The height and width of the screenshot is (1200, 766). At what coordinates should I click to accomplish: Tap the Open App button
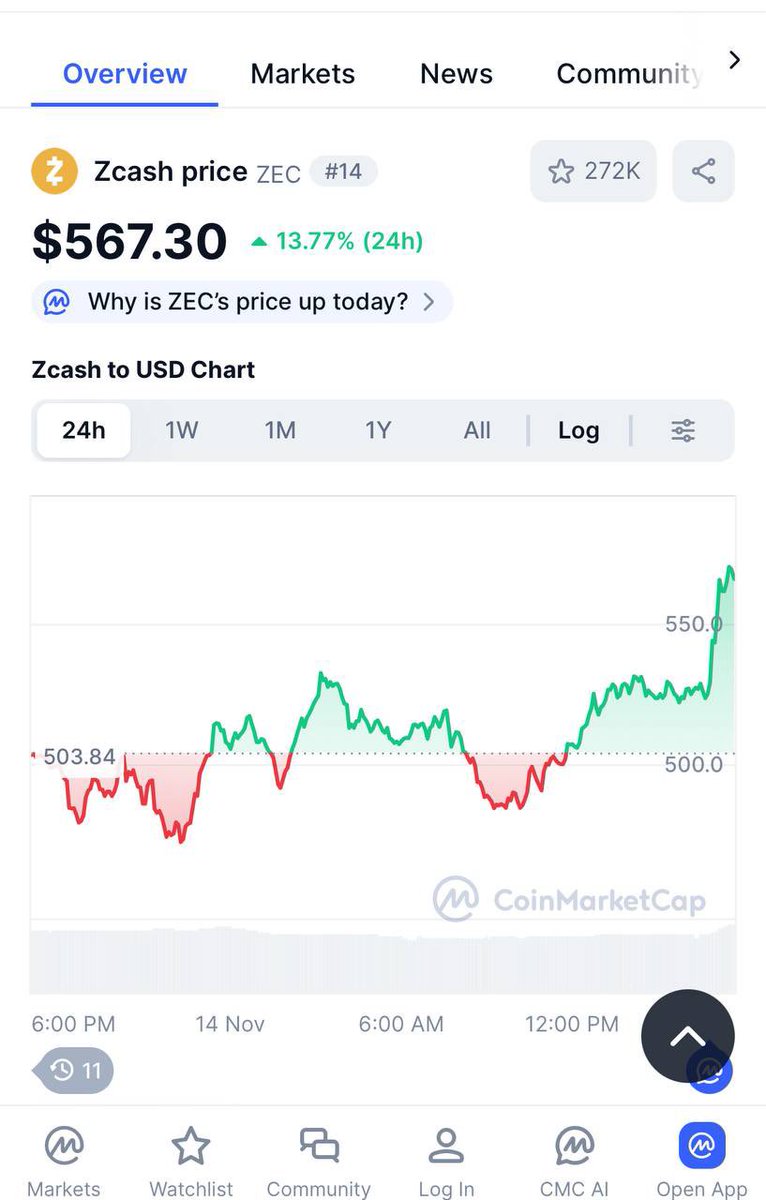[x=702, y=1158]
